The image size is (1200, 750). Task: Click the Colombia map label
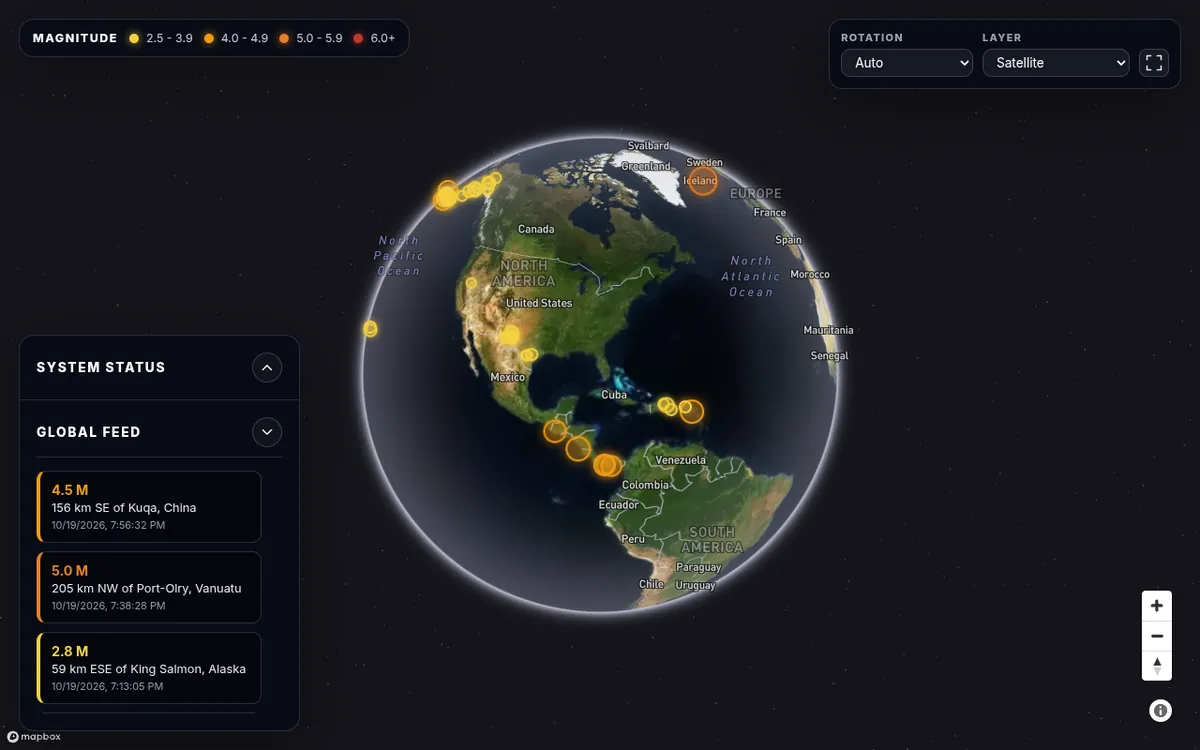(645, 485)
